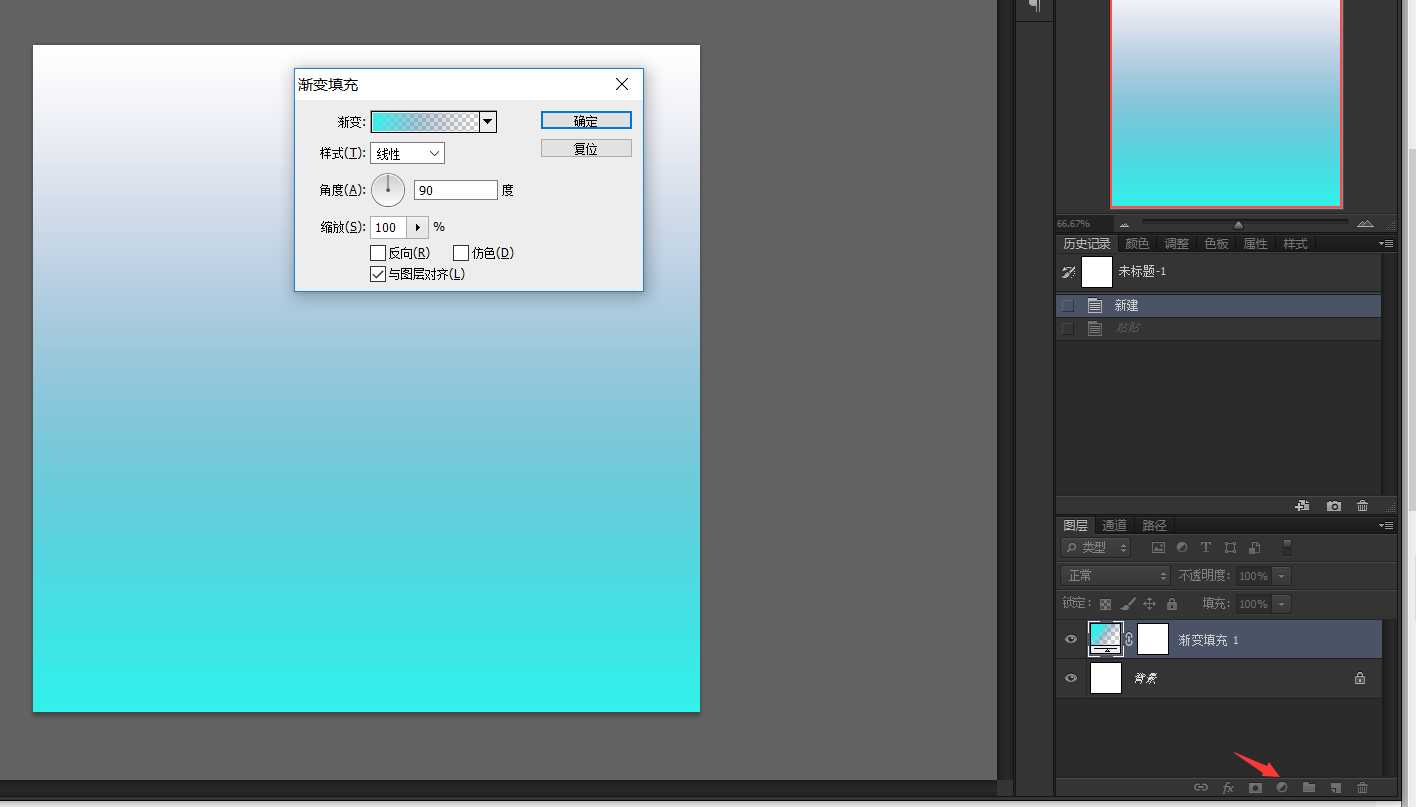The image size is (1416, 807).
Task: Open the fx layer style menu icon
Action: coord(1228,788)
